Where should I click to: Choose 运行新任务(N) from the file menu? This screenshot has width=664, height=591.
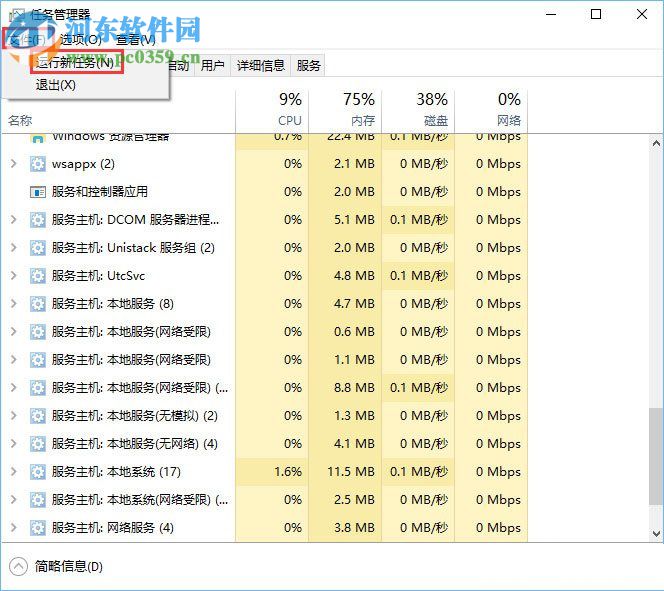[77, 62]
